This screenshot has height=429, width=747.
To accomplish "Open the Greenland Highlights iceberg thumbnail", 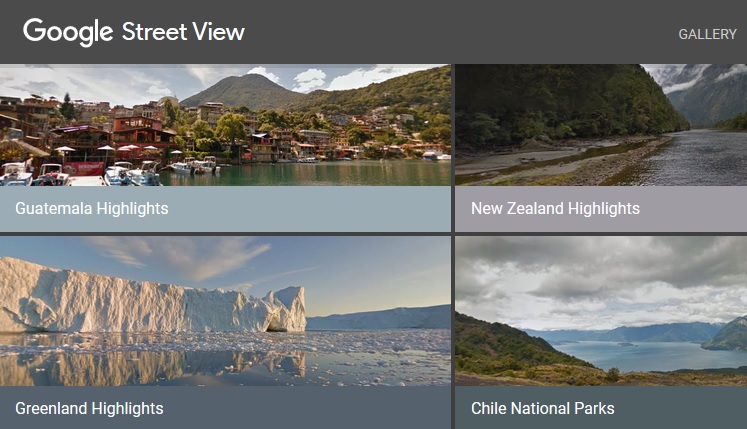I will coord(225,310).
